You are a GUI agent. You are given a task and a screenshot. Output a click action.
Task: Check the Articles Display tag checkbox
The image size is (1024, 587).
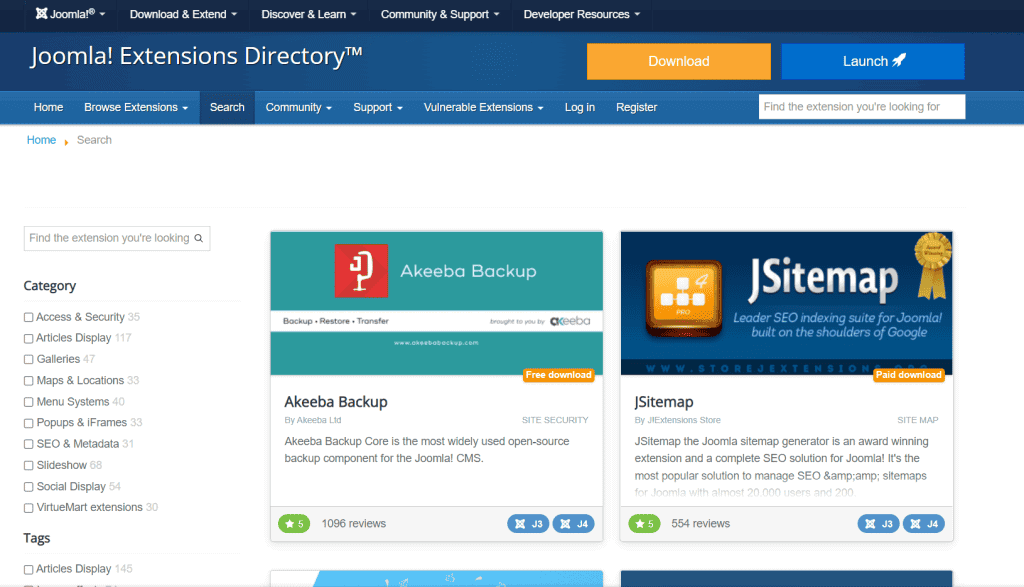coord(28,569)
